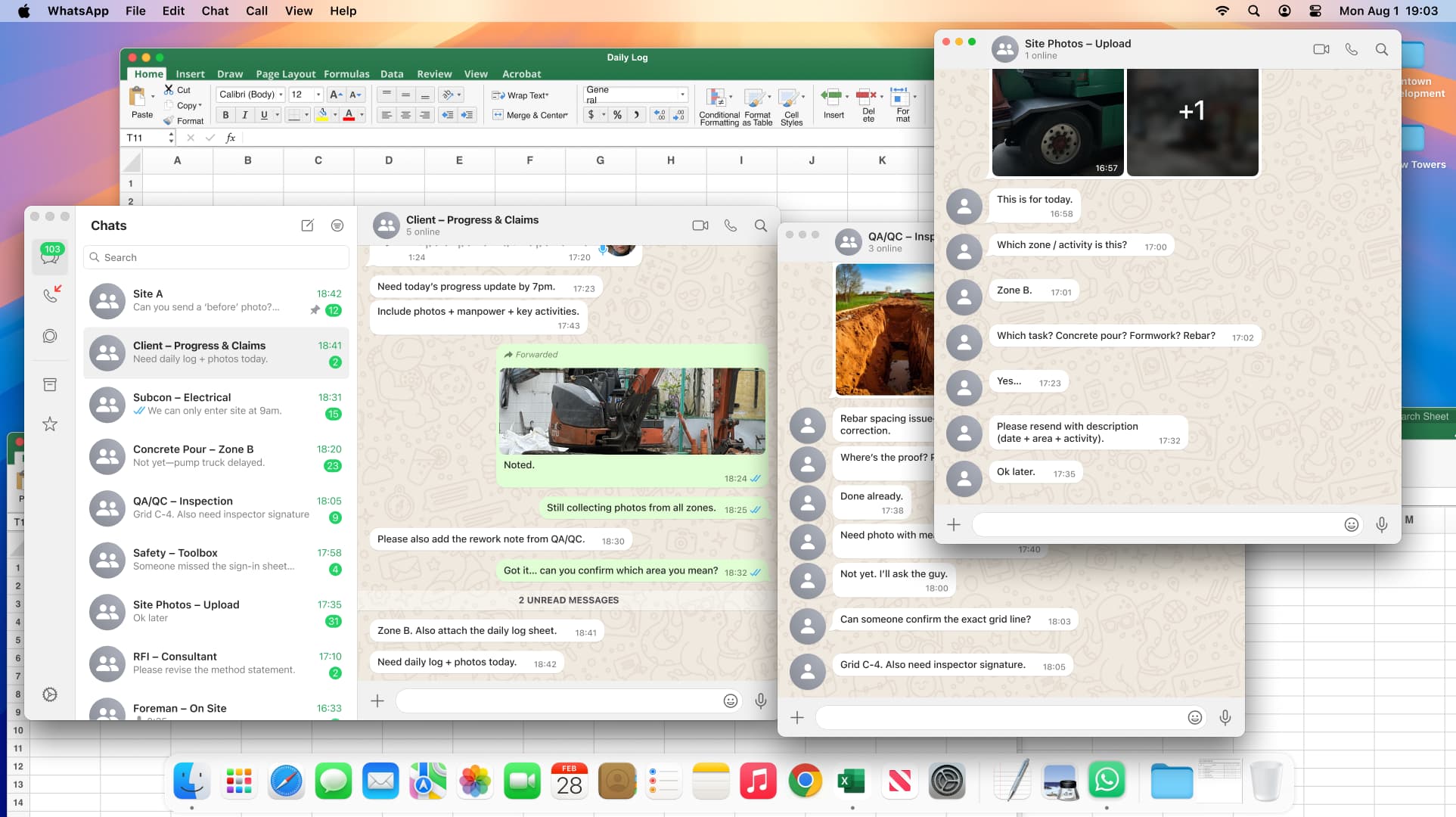This screenshot has width=1456, height=817.
Task: Open the Chat menu in menu bar
Action: click(215, 11)
